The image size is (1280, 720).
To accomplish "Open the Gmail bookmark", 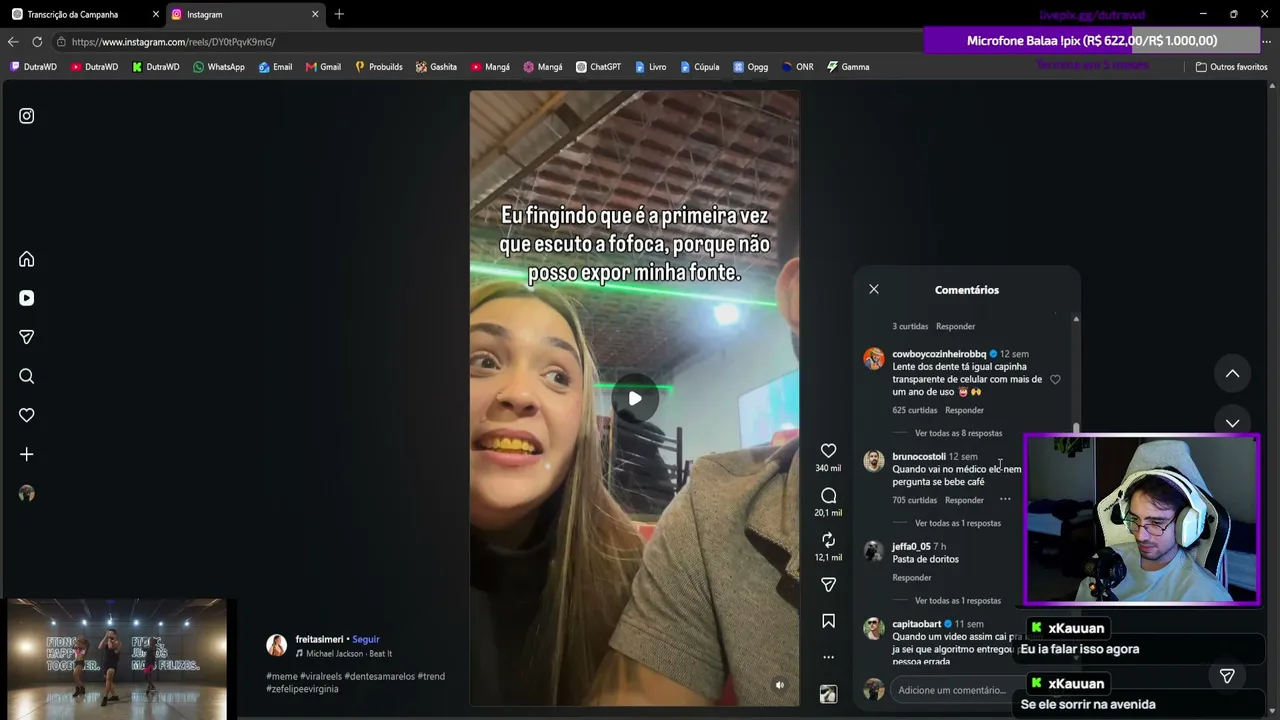I will [323, 67].
